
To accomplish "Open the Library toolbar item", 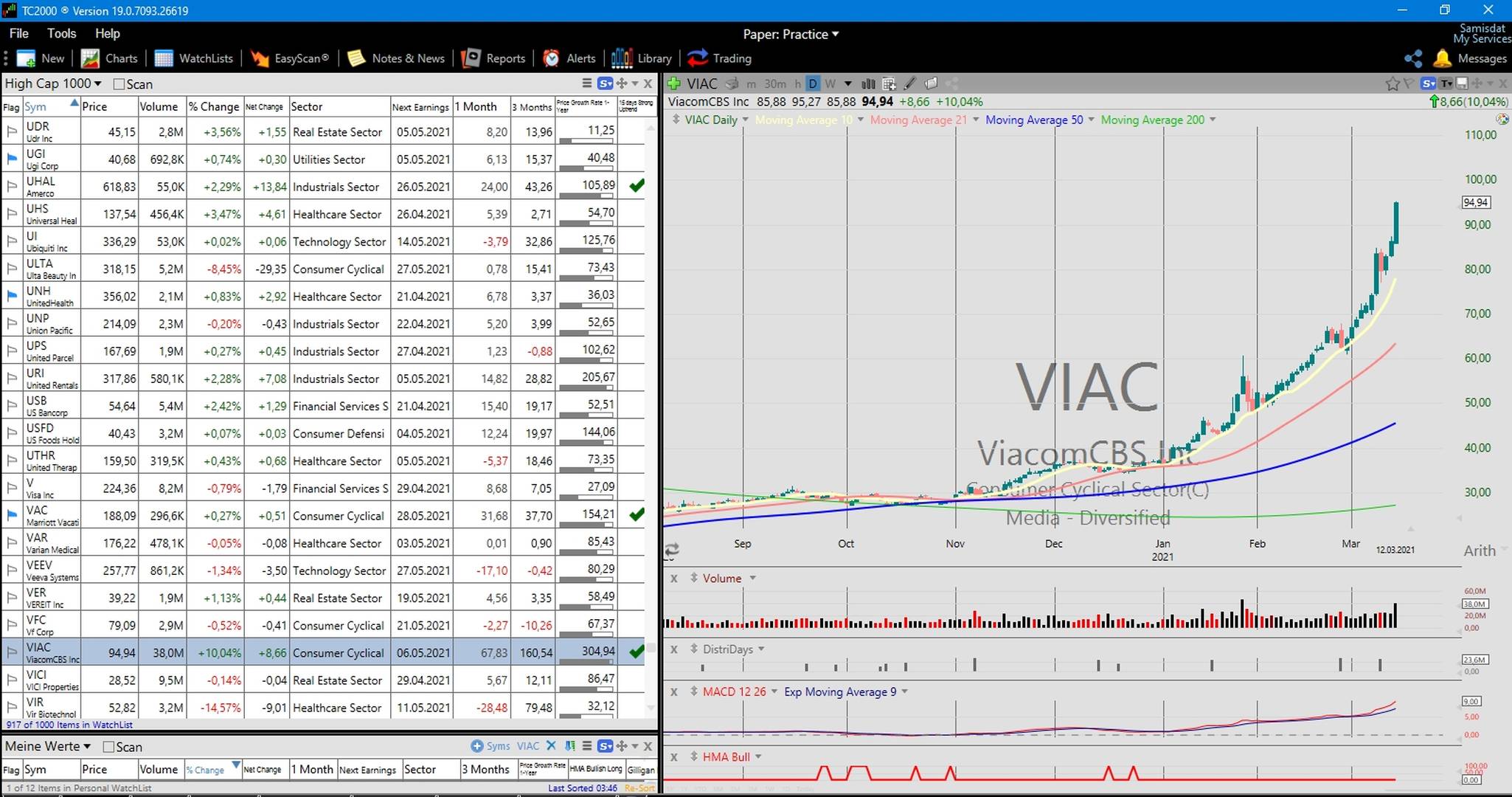I will point(641,58).
